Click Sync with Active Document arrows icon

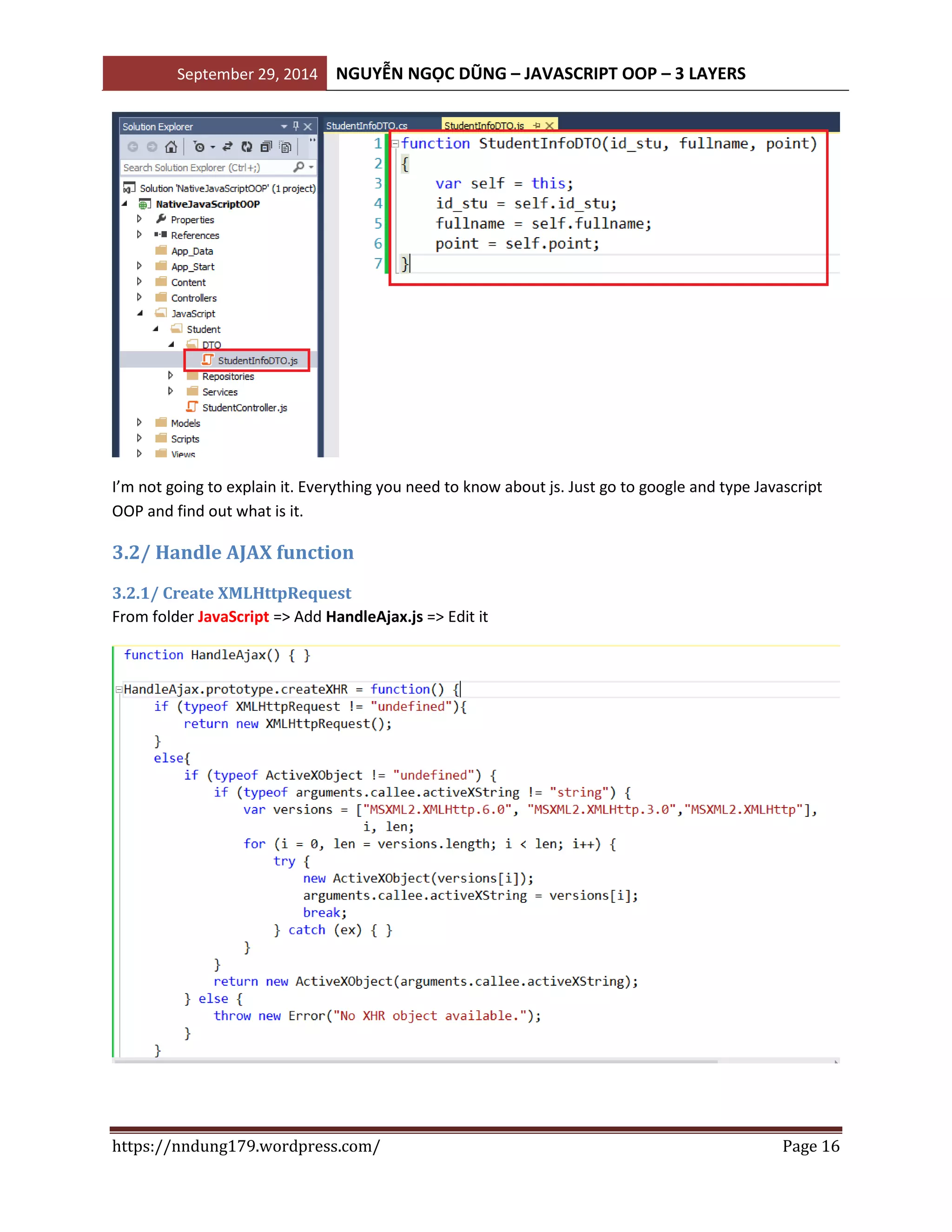click(227, 147)
